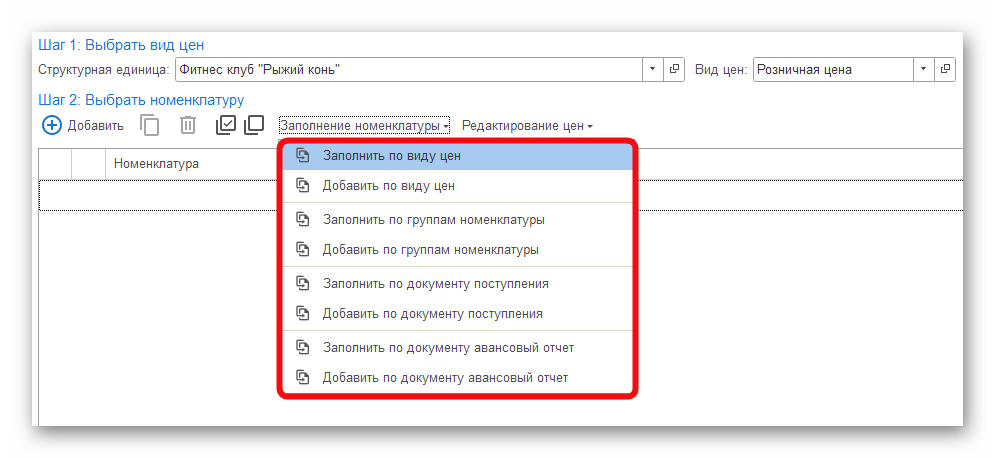
Task: Open the form for Структурная единица field
Action: [x=674, y=69]
